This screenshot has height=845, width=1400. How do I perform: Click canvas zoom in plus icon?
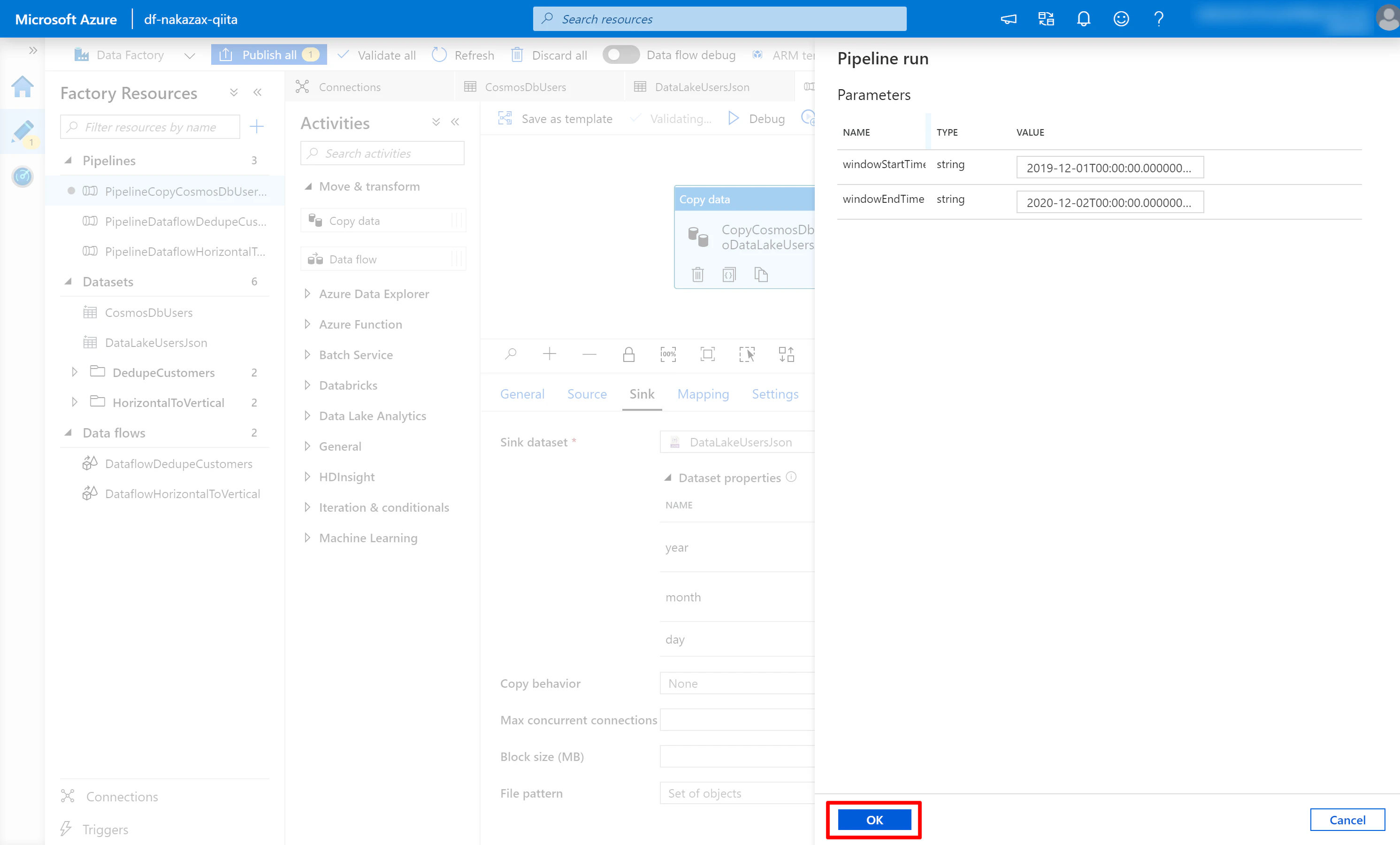(x=550, y=354)
